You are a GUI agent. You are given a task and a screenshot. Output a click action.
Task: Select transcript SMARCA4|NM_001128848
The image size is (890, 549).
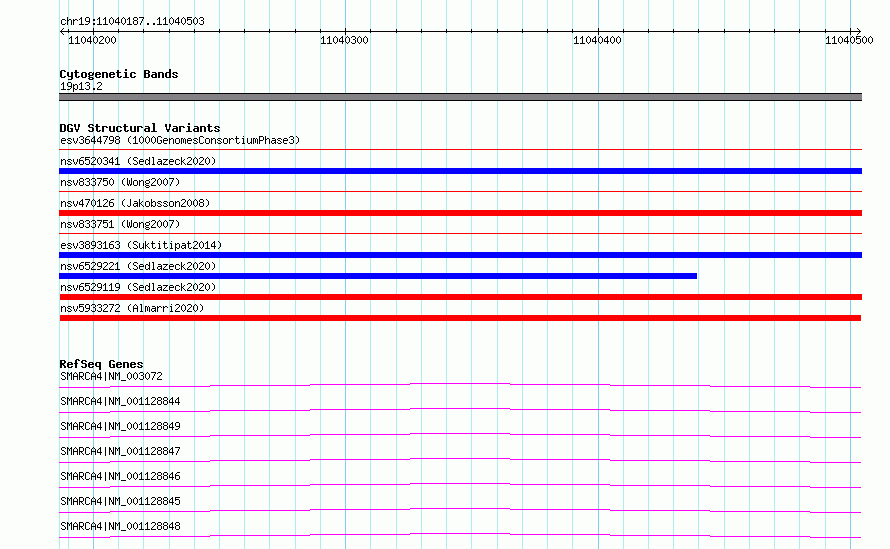120,526
